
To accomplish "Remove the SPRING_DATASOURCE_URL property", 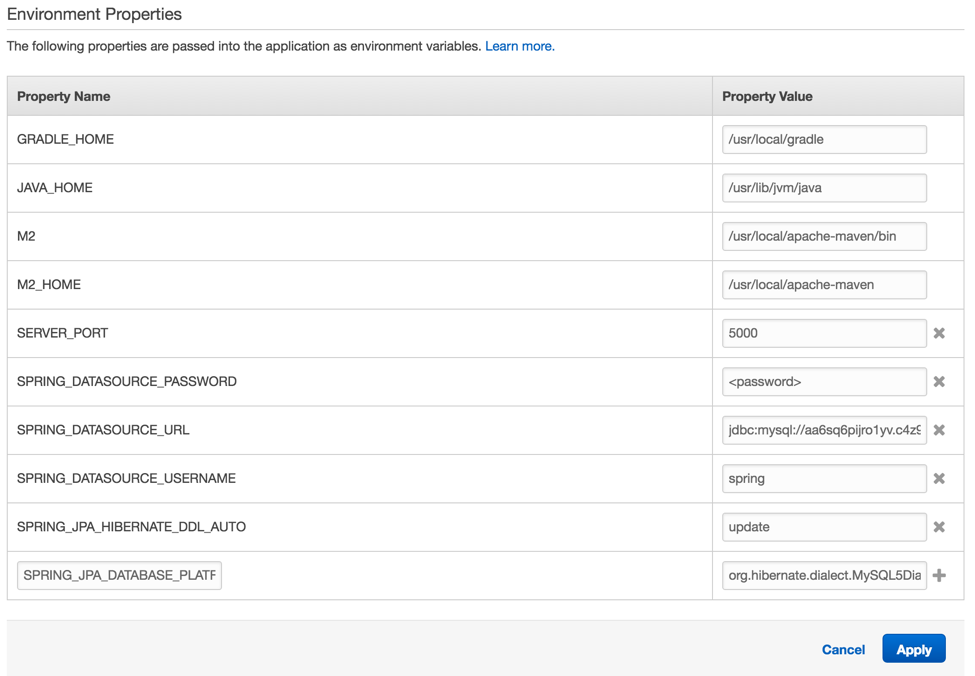I will (x=939, y=430).
